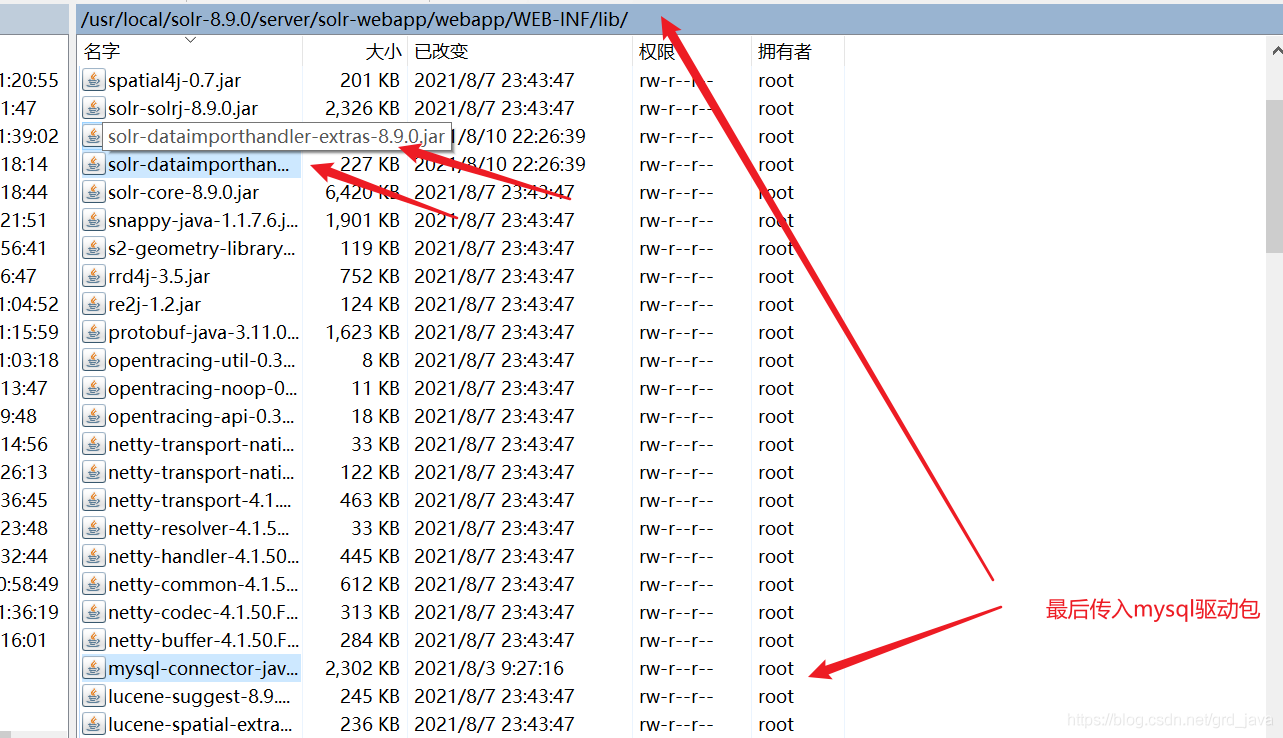Click the jar icon beside solr-solrj-8.9.0.jar

point(94,108)
